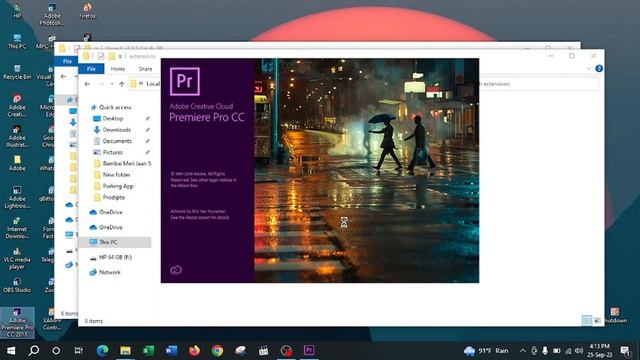Image resolution: width=640 pixels, height=360 pixels.
Task: Launch Microsoft Edge from the taskbar
Action: pos(102,350)
